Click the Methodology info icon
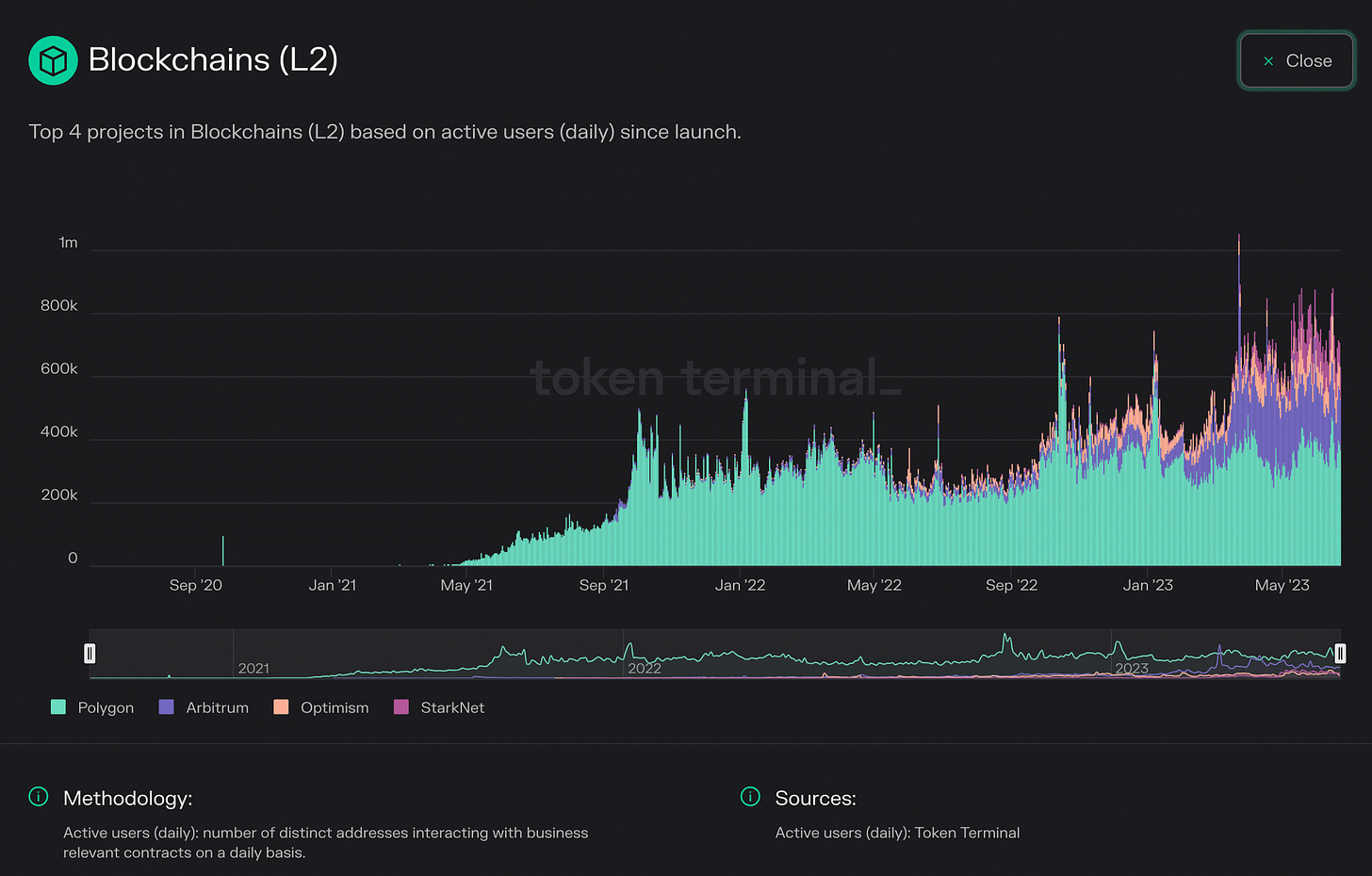This screenshot has height=876, width=1372. point(39,797)
